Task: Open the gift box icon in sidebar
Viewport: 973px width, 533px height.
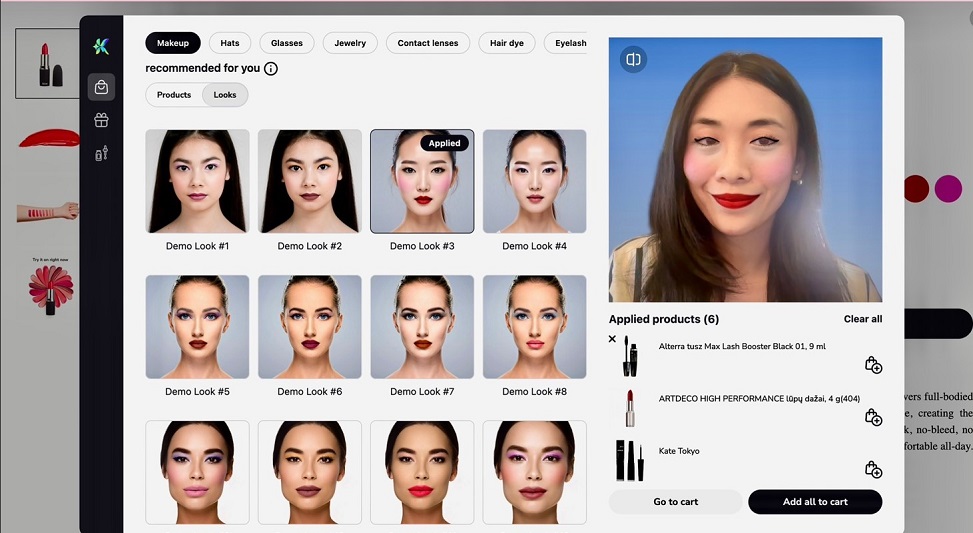Action: coord(101,121)
